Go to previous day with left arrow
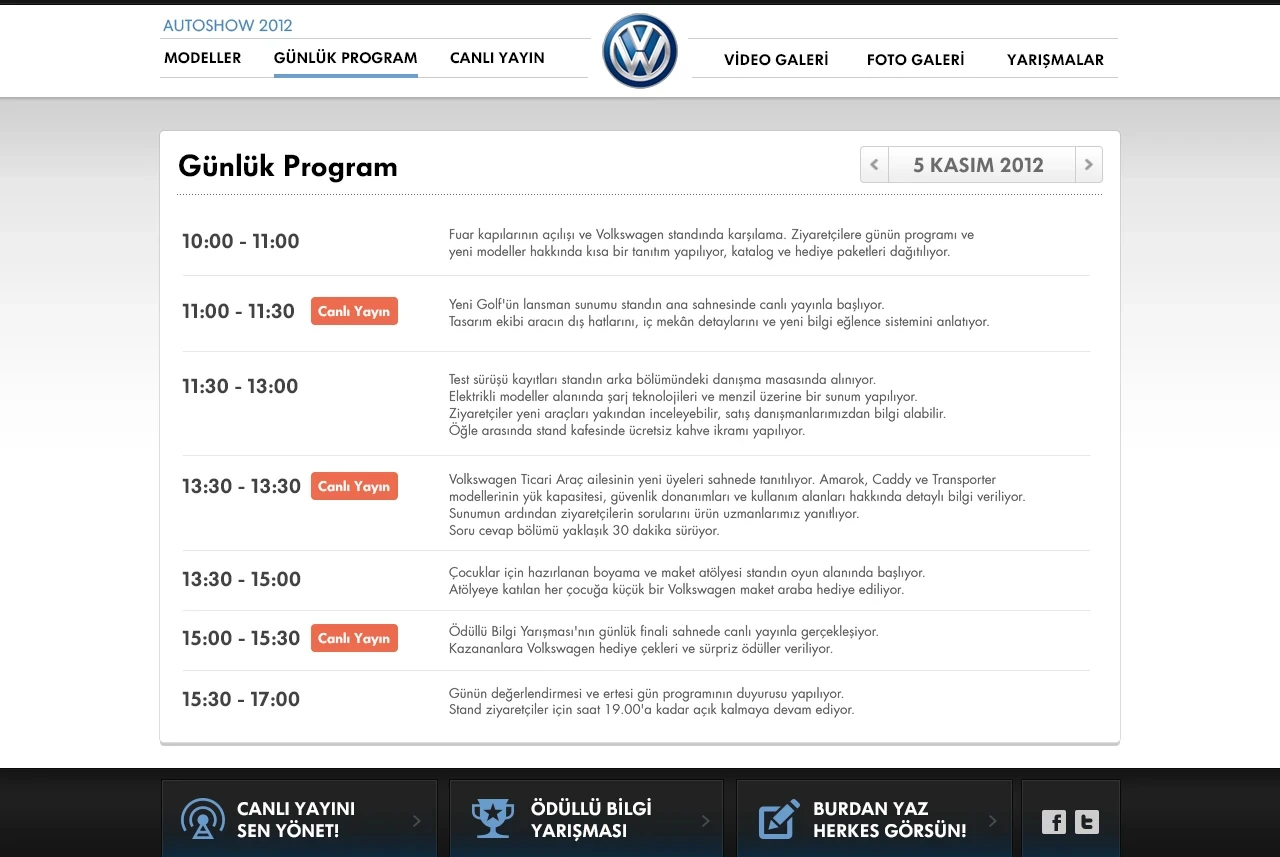Image resolution: width=1280 pixels, height=857 pixels. (874, 165)
